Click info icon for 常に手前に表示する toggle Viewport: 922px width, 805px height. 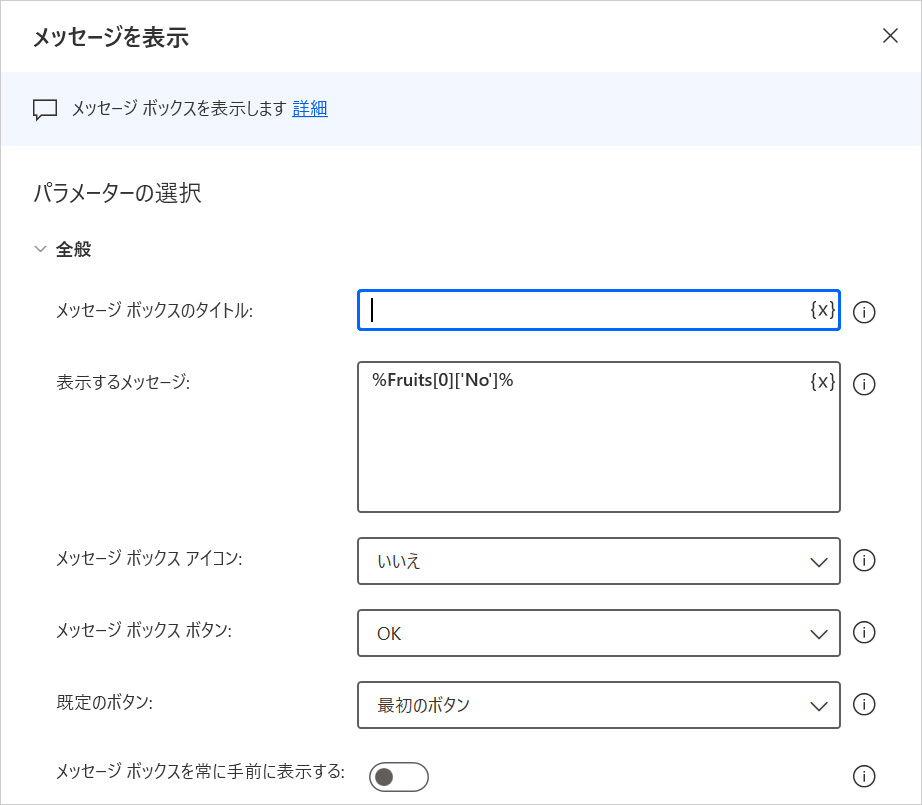click(864, 776)
